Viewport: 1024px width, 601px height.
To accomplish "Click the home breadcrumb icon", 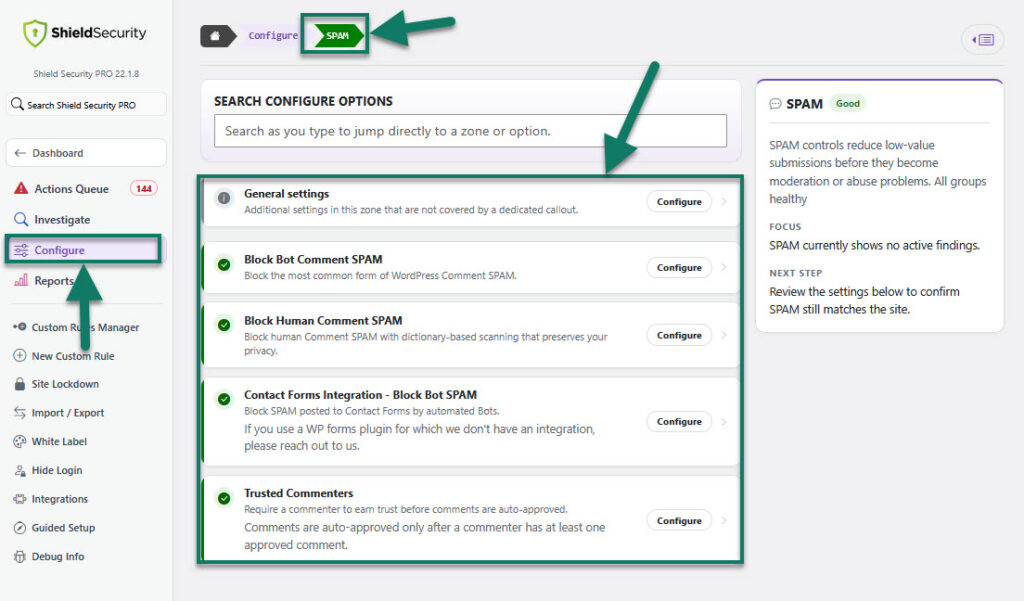I will 215,35.
